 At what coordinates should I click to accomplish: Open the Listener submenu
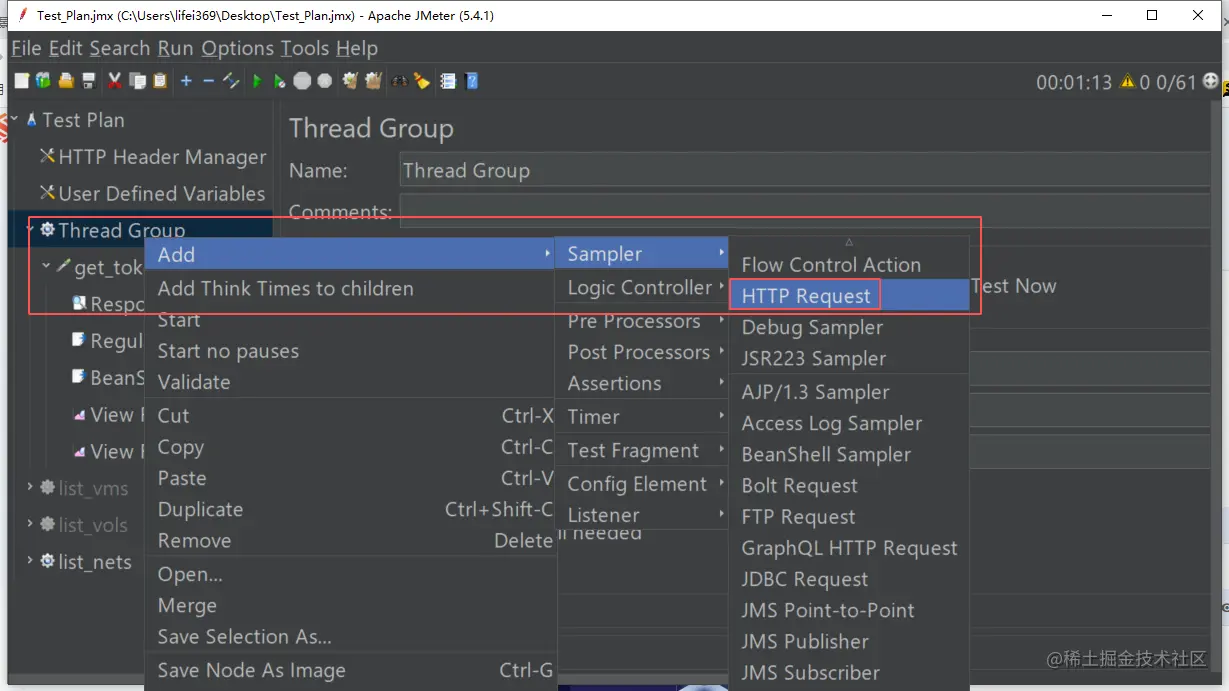642,515
